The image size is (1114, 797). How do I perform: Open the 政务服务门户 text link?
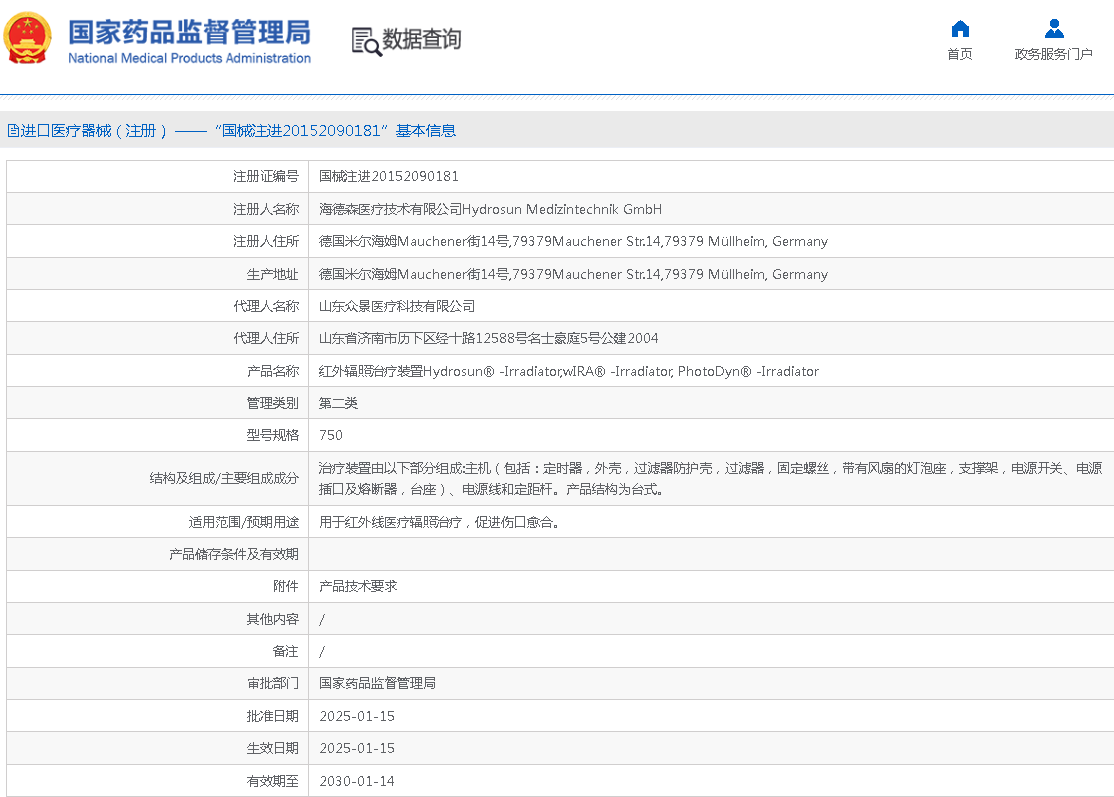pyautogui.click(x=1053, y=54)
